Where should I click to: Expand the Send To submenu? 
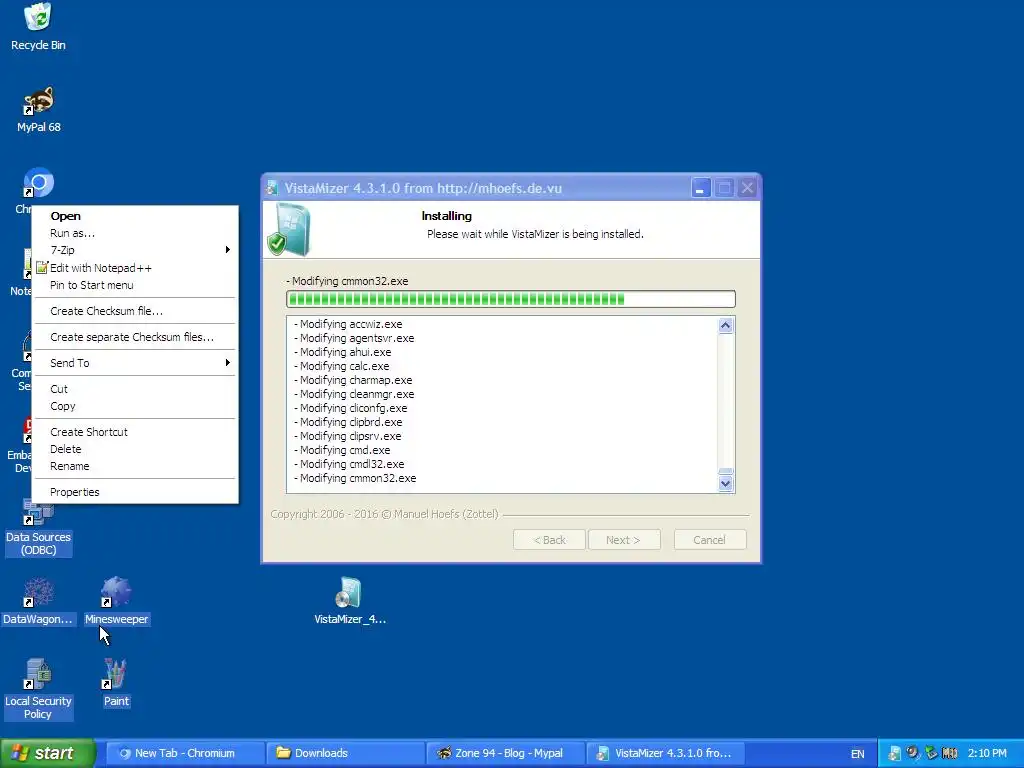[x=135, y=363]
